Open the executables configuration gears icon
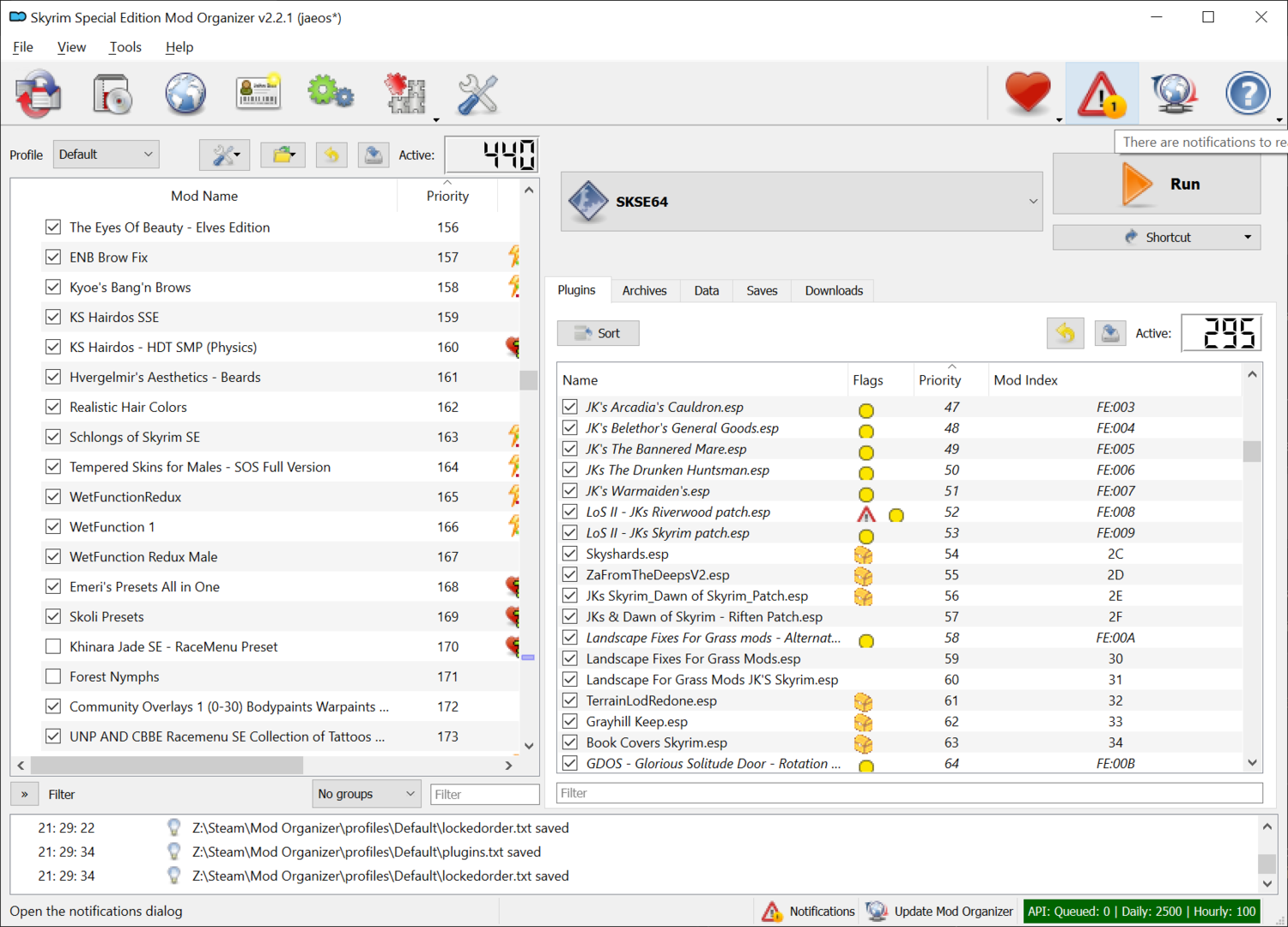The width and height of the screenshot is (1288, 927). [331, 92]
